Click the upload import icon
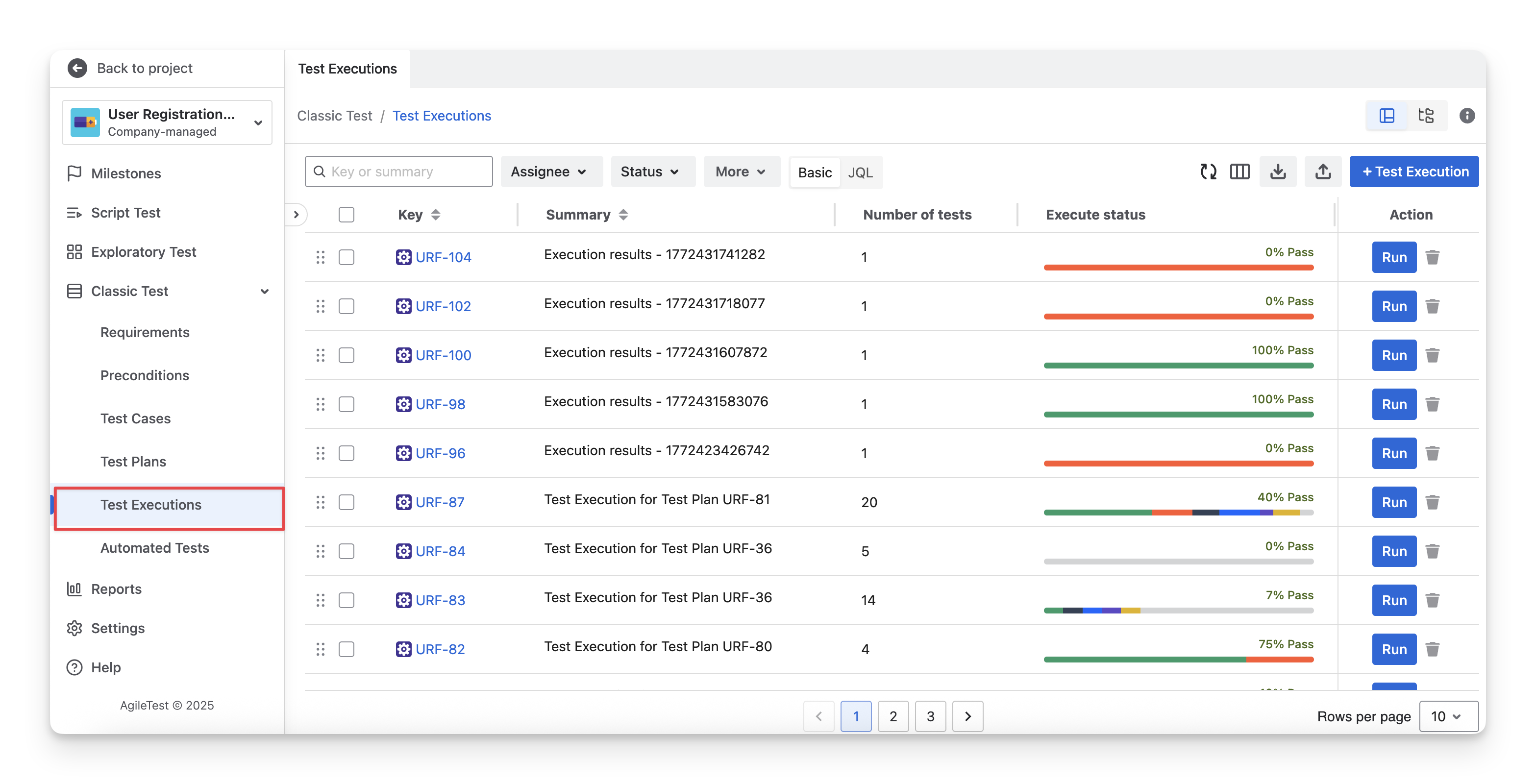 [x=1323, y=171]
